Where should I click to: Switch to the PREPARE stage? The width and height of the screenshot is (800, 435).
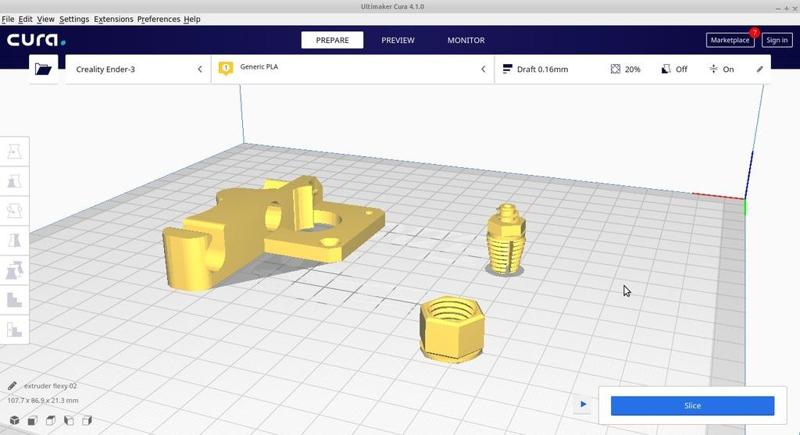pos(332,40)
